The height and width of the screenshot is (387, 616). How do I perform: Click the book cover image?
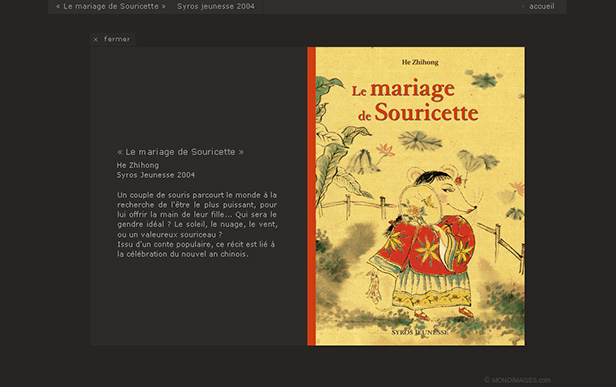pos(416,196)
